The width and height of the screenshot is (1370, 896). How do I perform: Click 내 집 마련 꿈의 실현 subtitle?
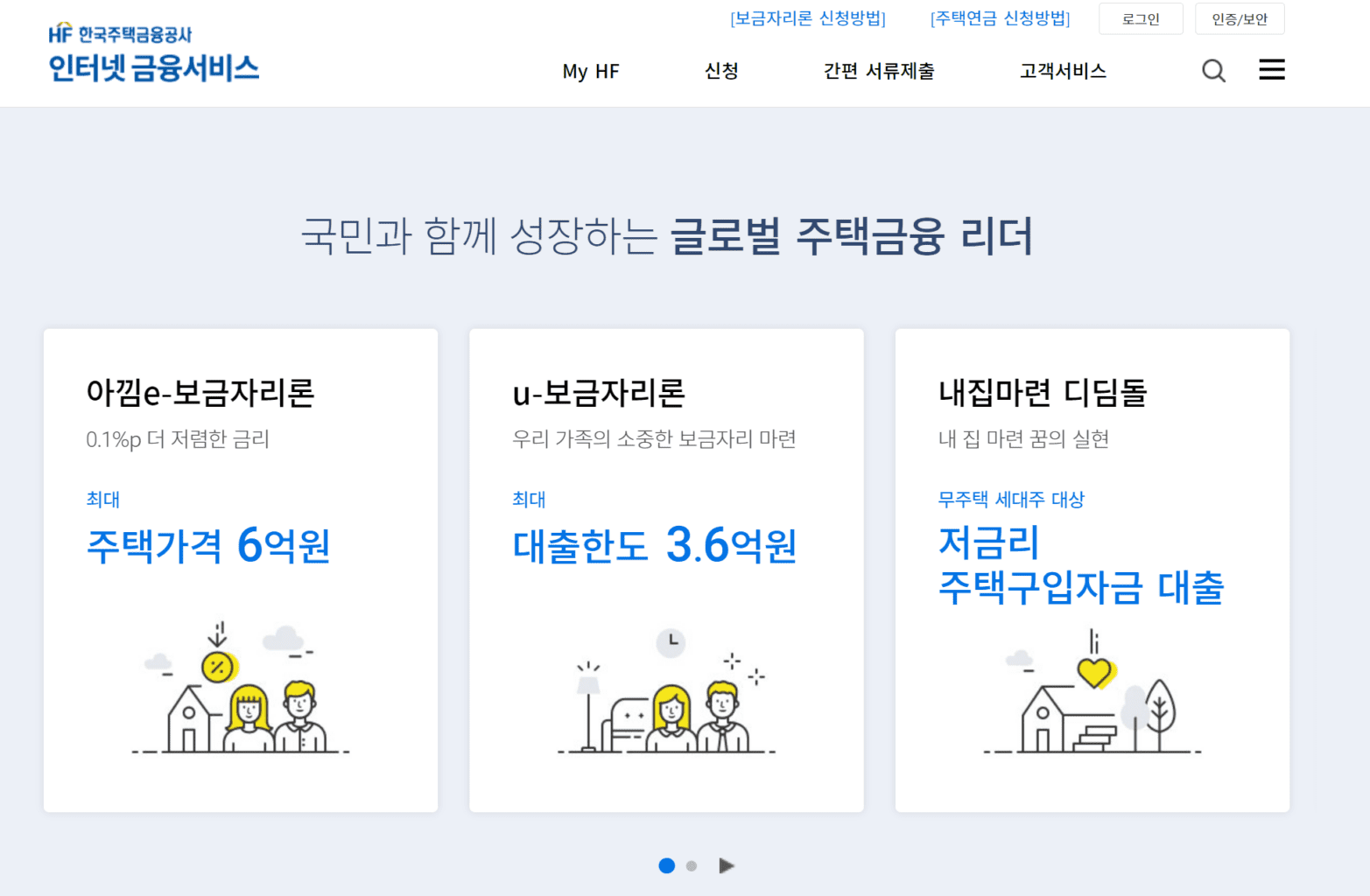tap(1023, 439)
